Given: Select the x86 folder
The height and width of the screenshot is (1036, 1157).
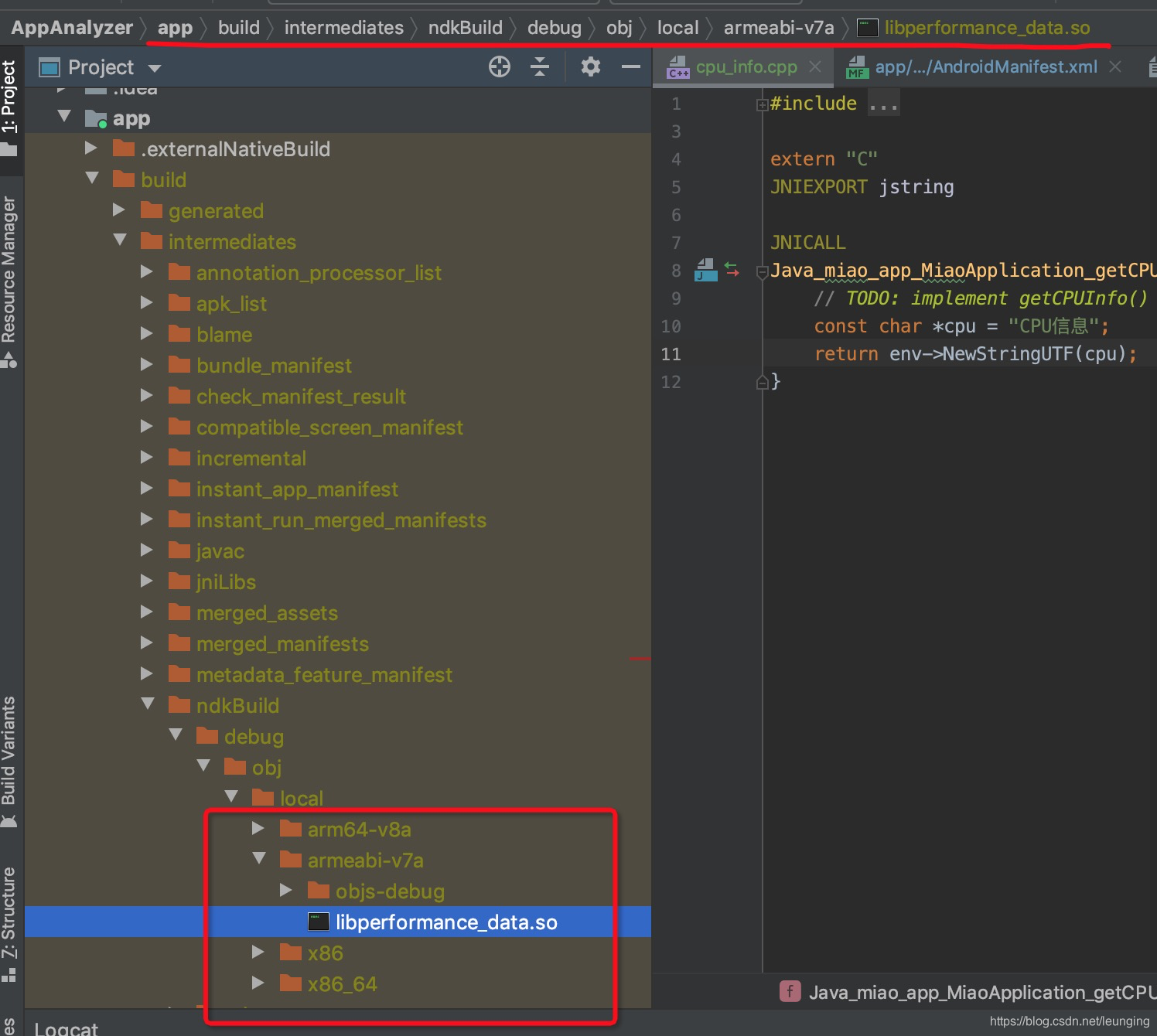Looking at the screenshot, I should pyautogui.click(x=325, y=953).
